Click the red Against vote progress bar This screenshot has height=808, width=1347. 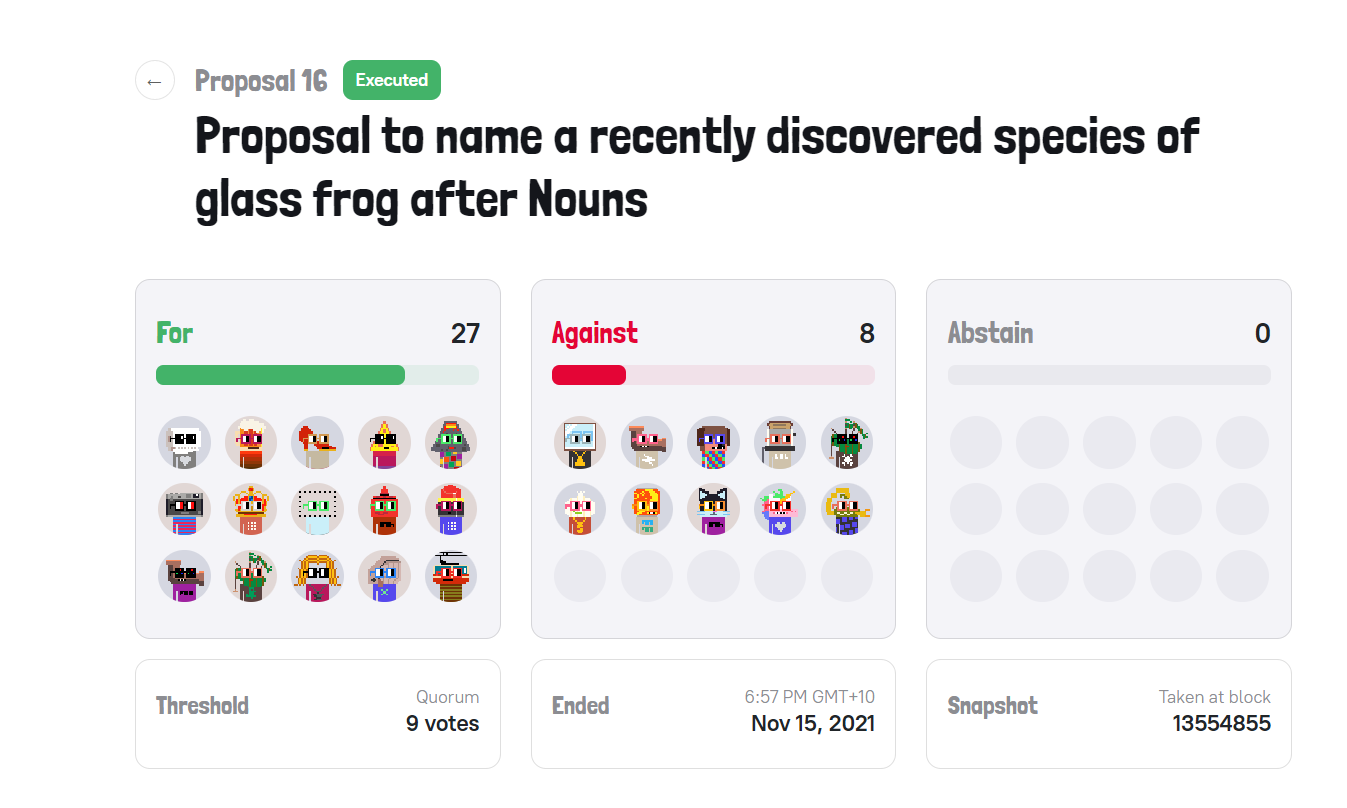click(589, 375)
